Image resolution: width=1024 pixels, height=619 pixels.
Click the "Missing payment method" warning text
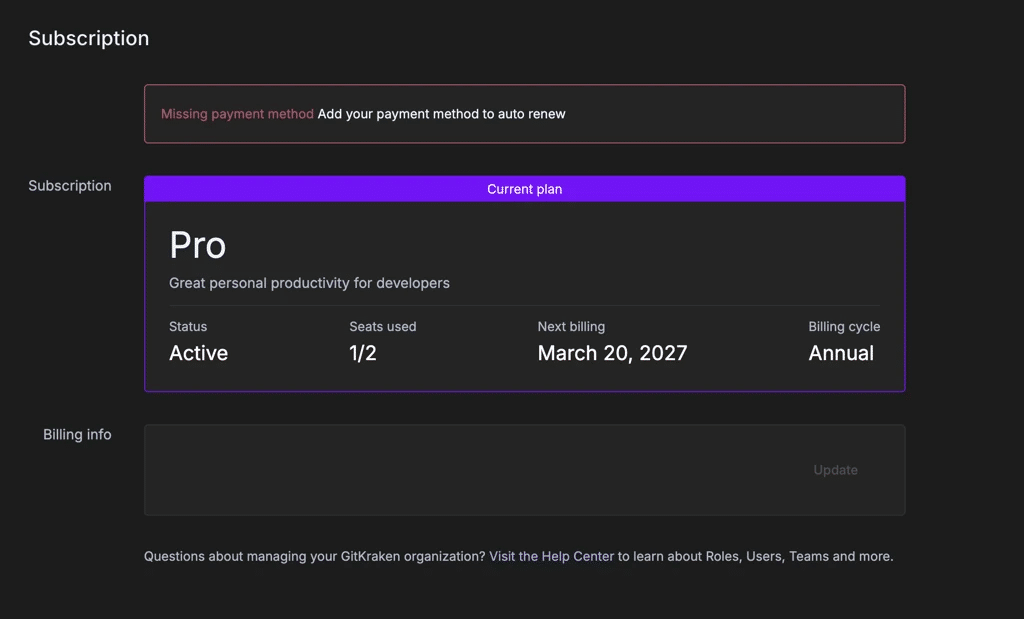(x=237, y=113)
